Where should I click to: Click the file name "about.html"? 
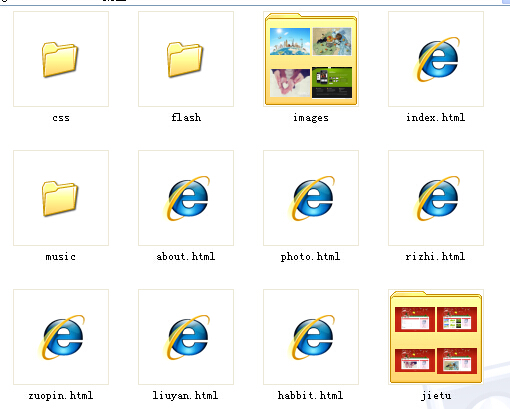186,256
